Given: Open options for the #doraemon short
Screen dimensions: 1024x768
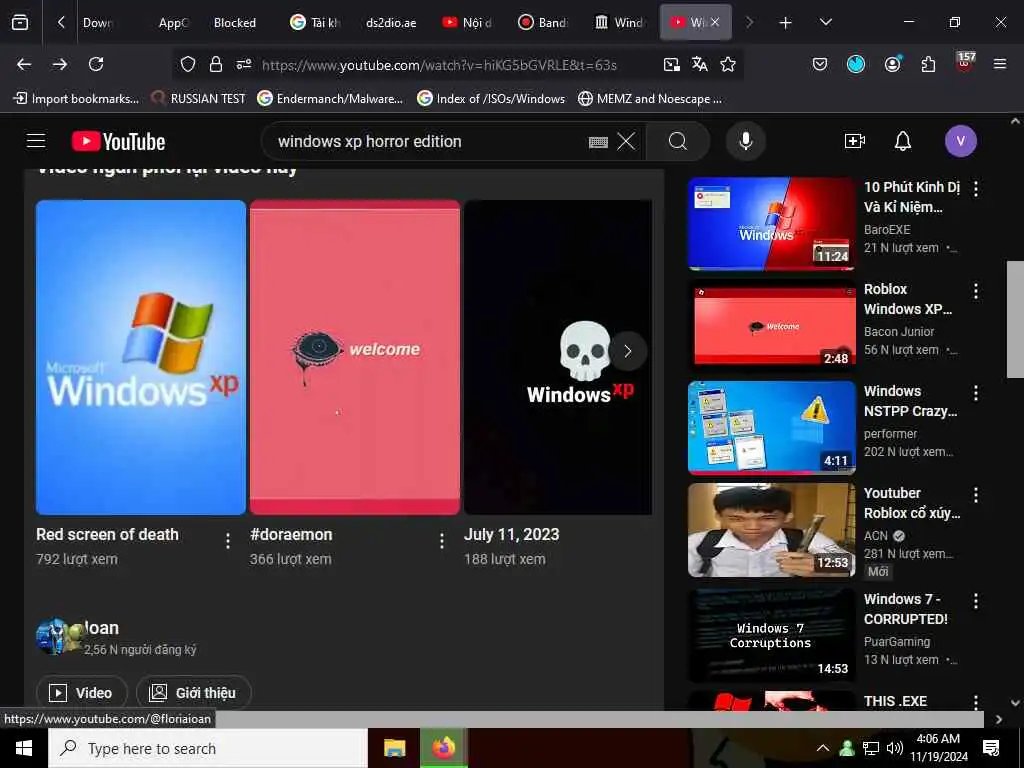Looking at the screenshot, I should coord(442,541).
